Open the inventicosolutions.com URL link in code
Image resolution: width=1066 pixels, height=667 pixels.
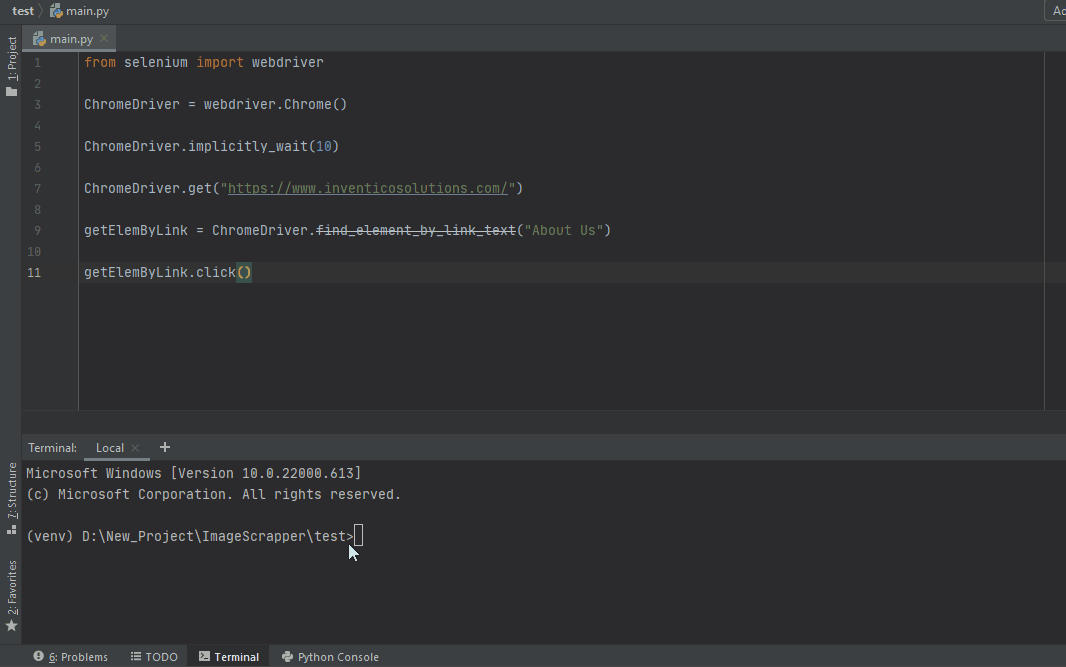click(x=367, y=188)
